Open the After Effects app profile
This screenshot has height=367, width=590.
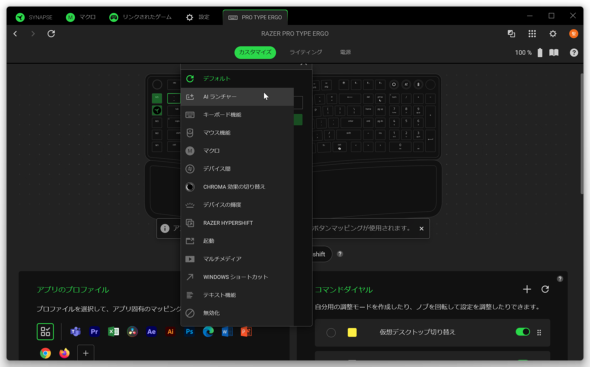151,332
